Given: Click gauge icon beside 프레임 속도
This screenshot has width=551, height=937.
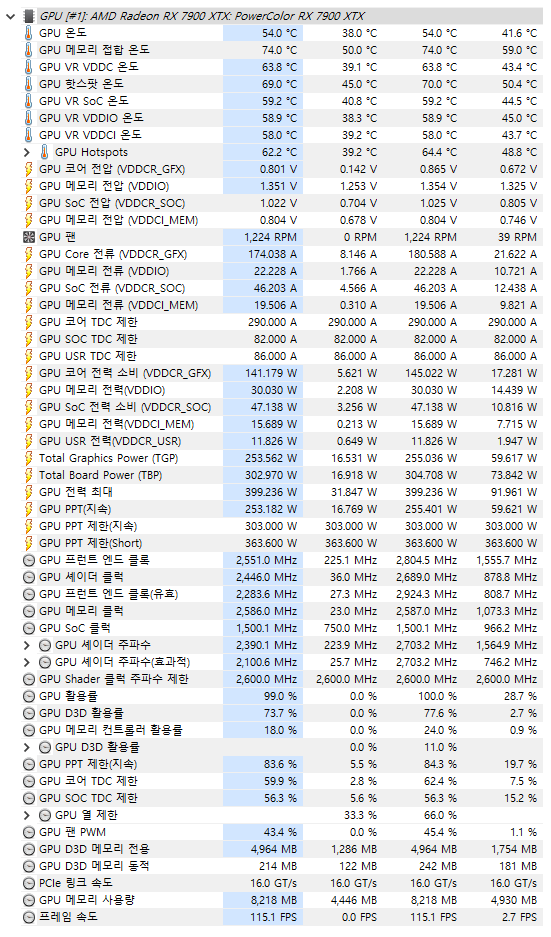Looking at the screenshot, I should tap(29, 917).
